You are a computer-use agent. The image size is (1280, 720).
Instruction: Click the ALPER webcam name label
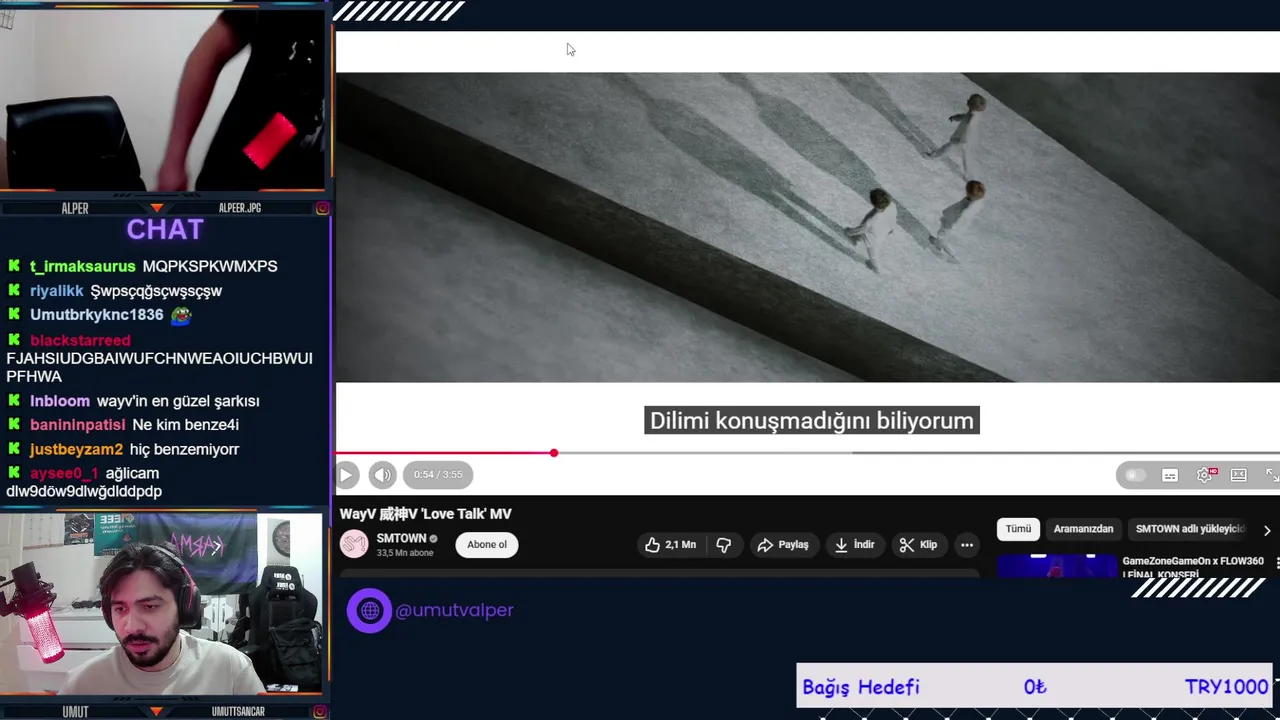[75, 208]
